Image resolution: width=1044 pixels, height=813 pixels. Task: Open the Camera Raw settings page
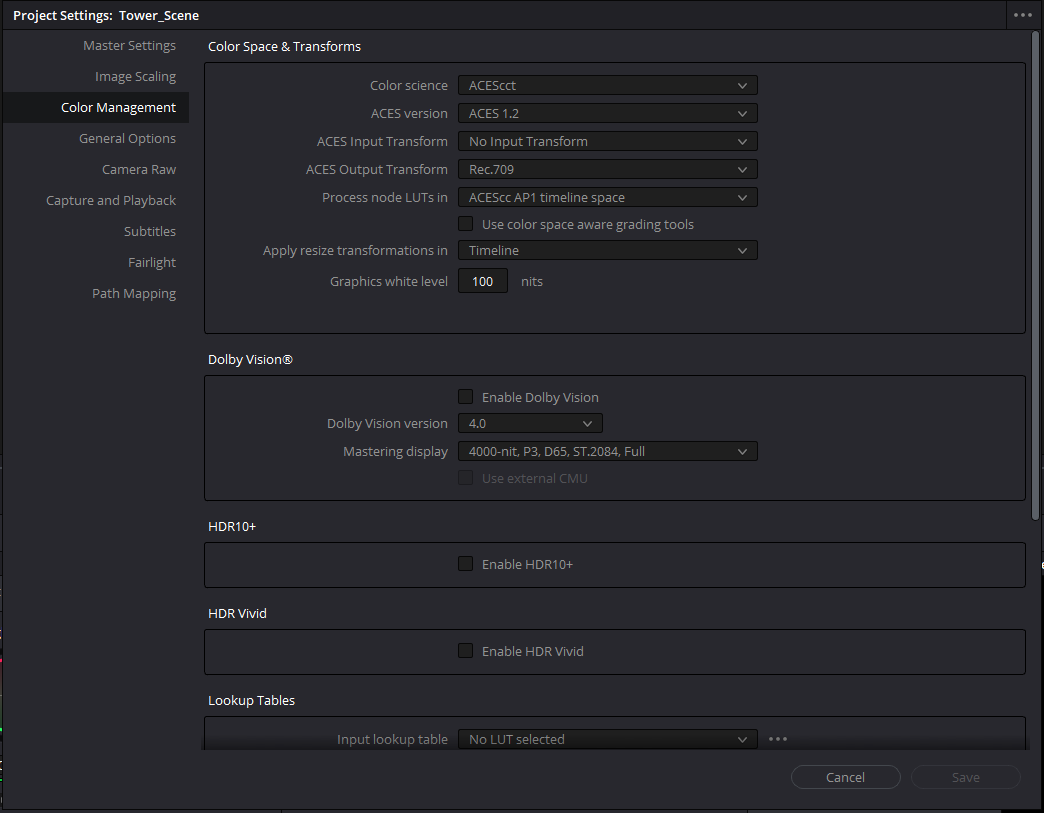pos(138,170)
